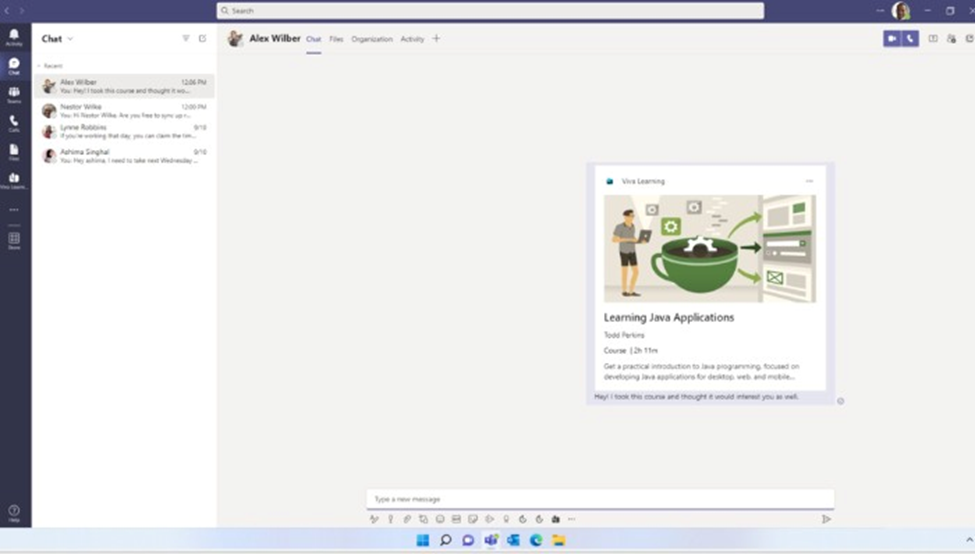Click the filter icon in the Chat pane
Image resolution: width=975 pixels, height=554 pixels.
pos(185,39)
